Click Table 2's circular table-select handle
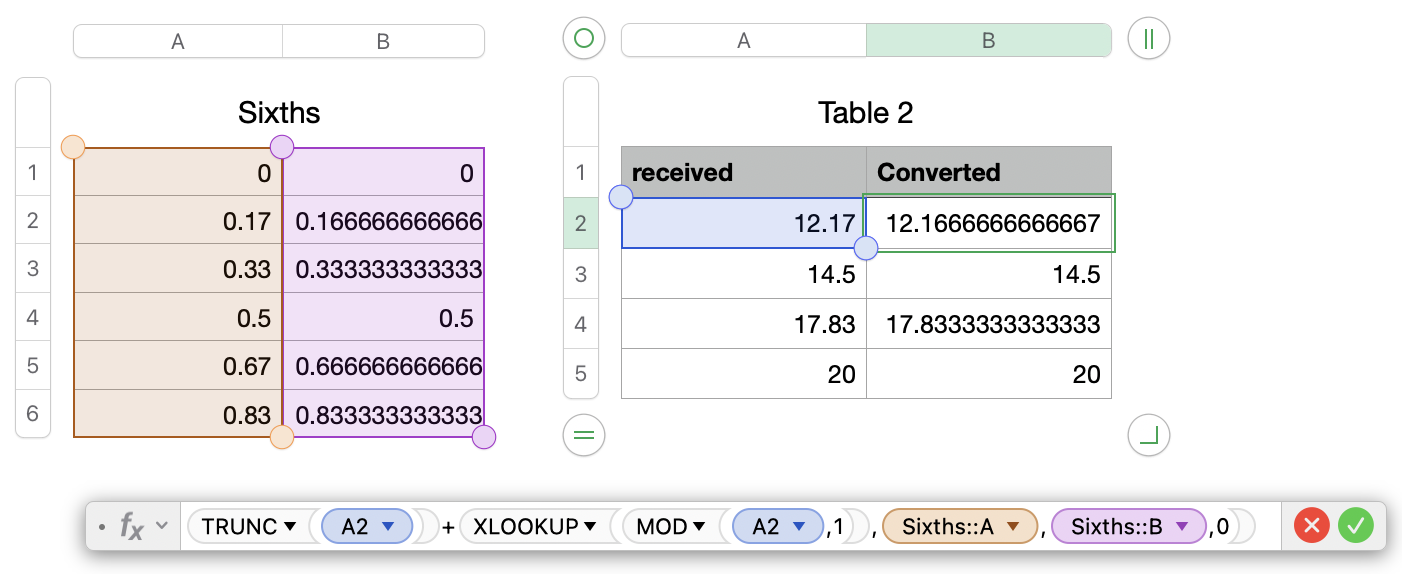 point(584,39)
